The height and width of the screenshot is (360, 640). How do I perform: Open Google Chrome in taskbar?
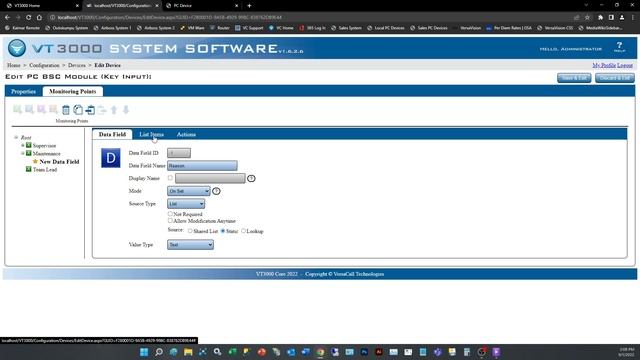(x=320, y=352)
